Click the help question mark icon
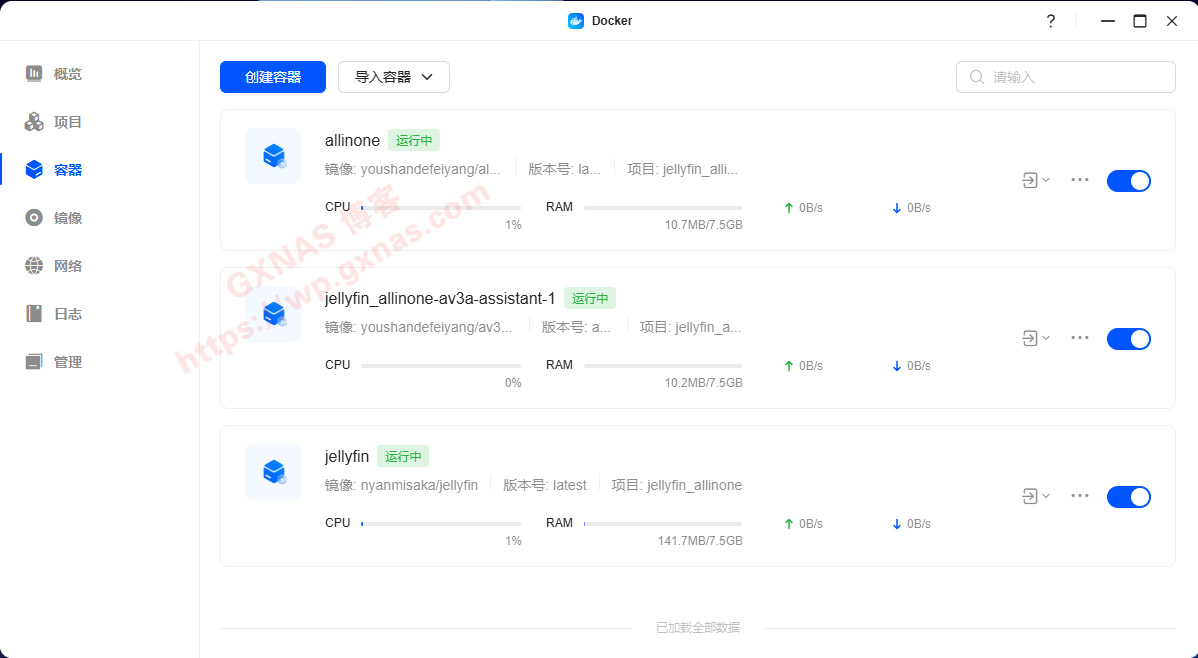This screenshot has width=1198, height=658. coord(1050,21)
